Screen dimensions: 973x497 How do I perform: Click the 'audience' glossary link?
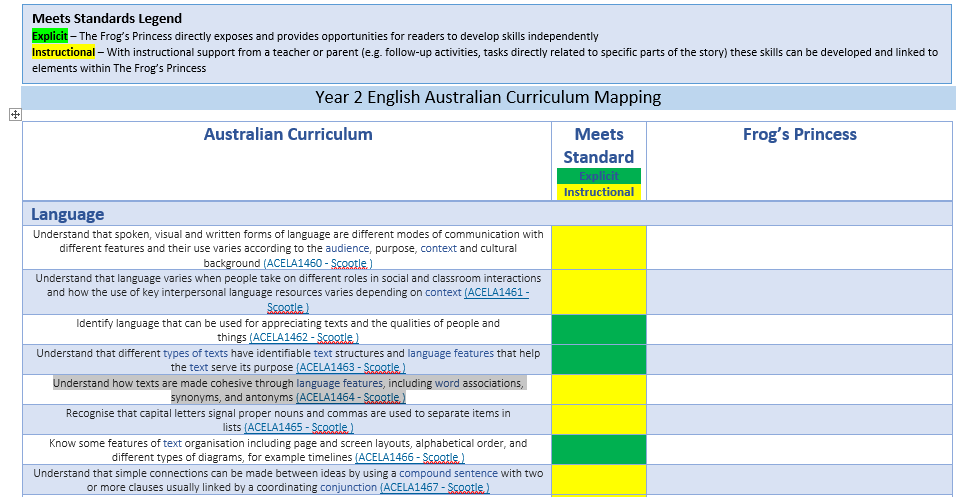[348, 248]
